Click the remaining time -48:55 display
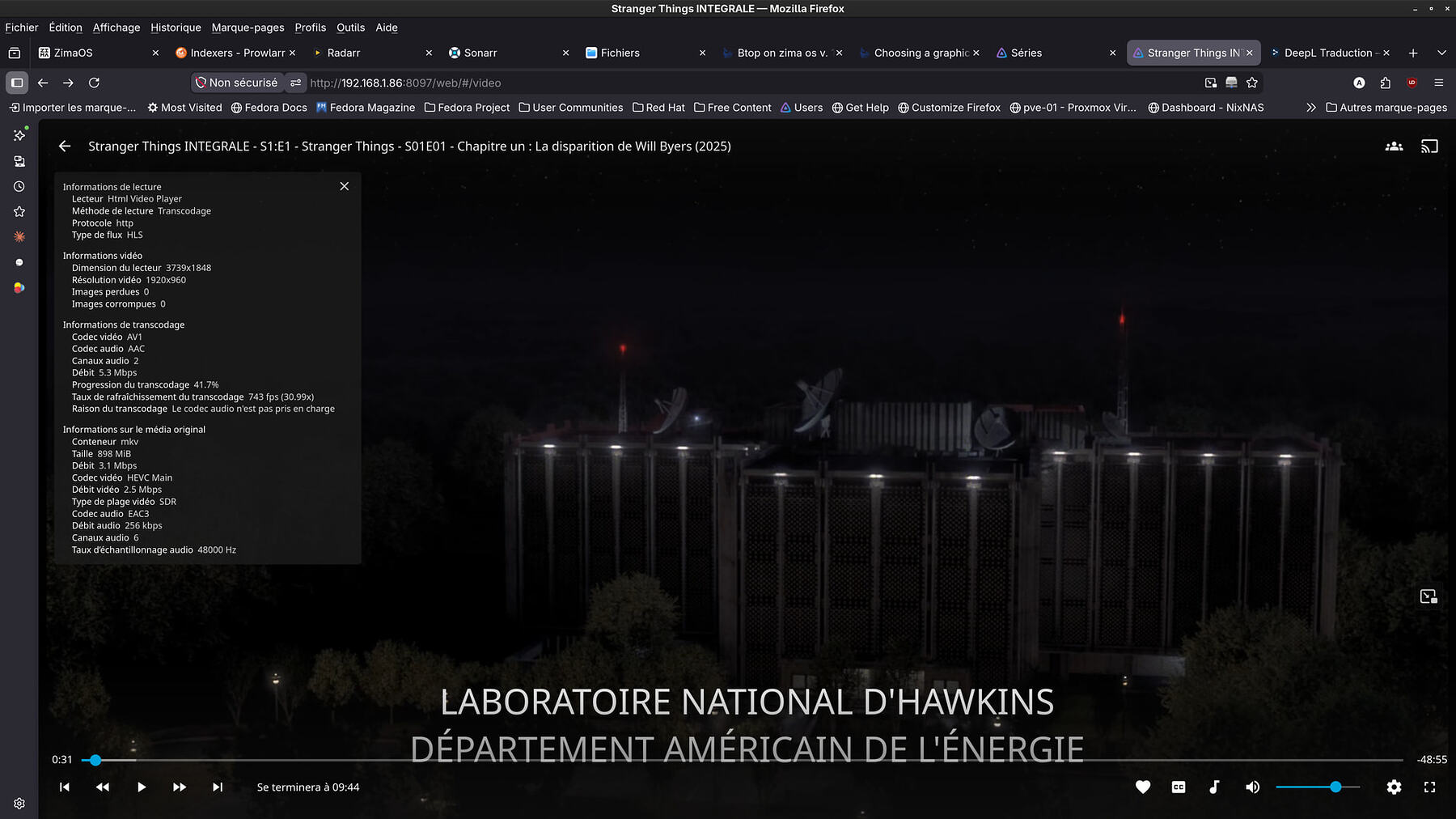This screenshot has width=1456, height=819. 1432,760
